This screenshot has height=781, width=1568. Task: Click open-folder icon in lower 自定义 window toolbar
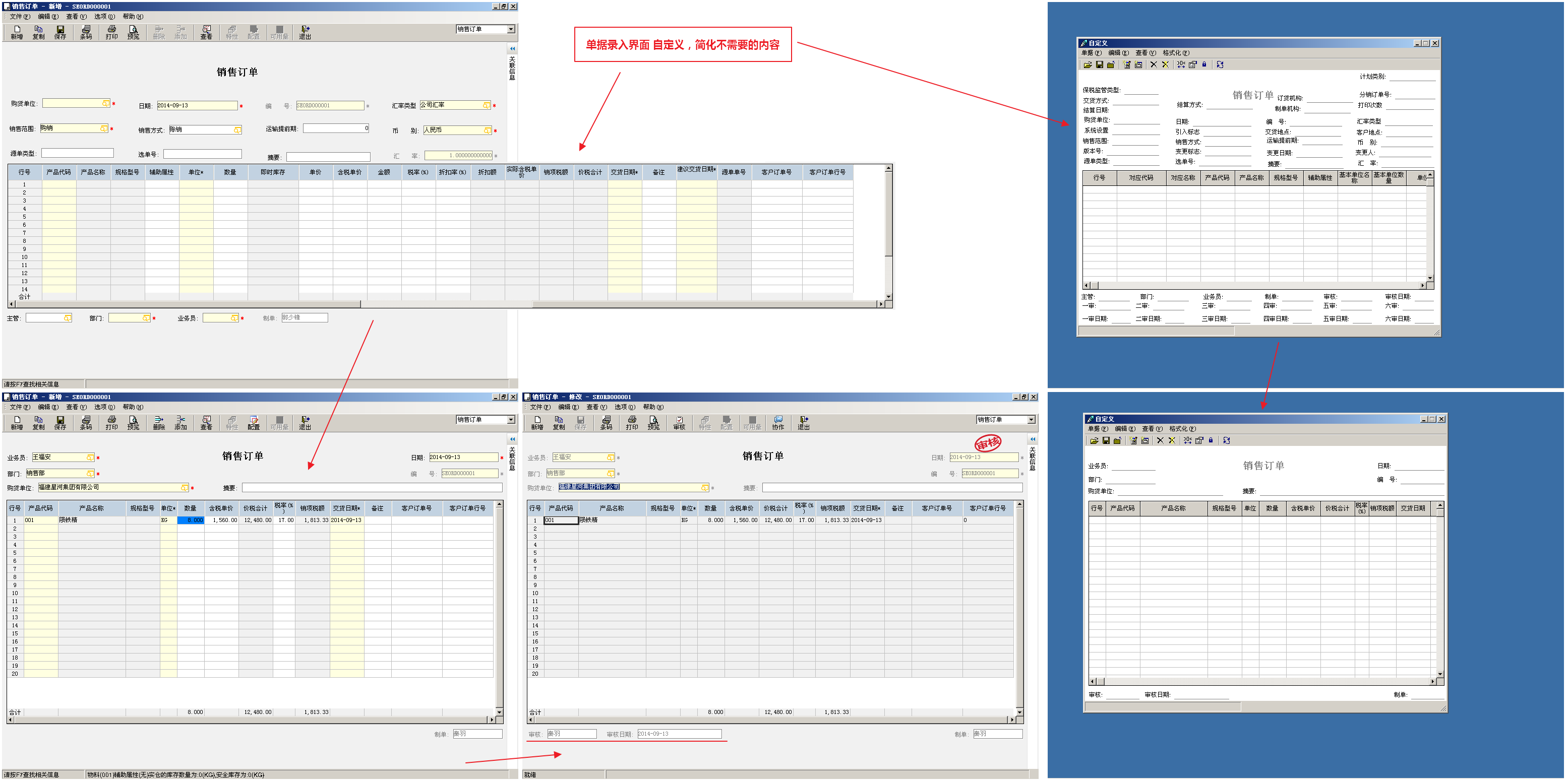click(1094, 440)
